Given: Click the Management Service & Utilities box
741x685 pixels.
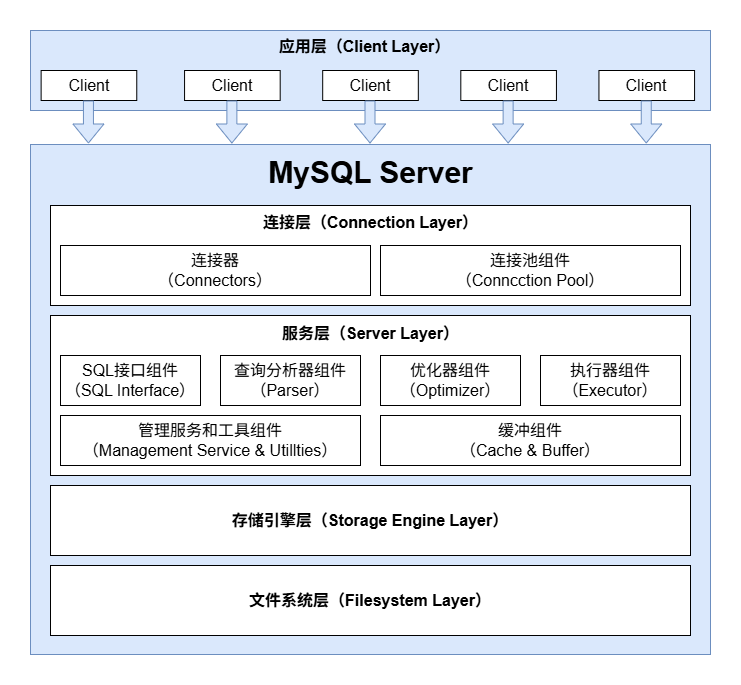Looking at the screenshot, I should [x=210, y=440].
